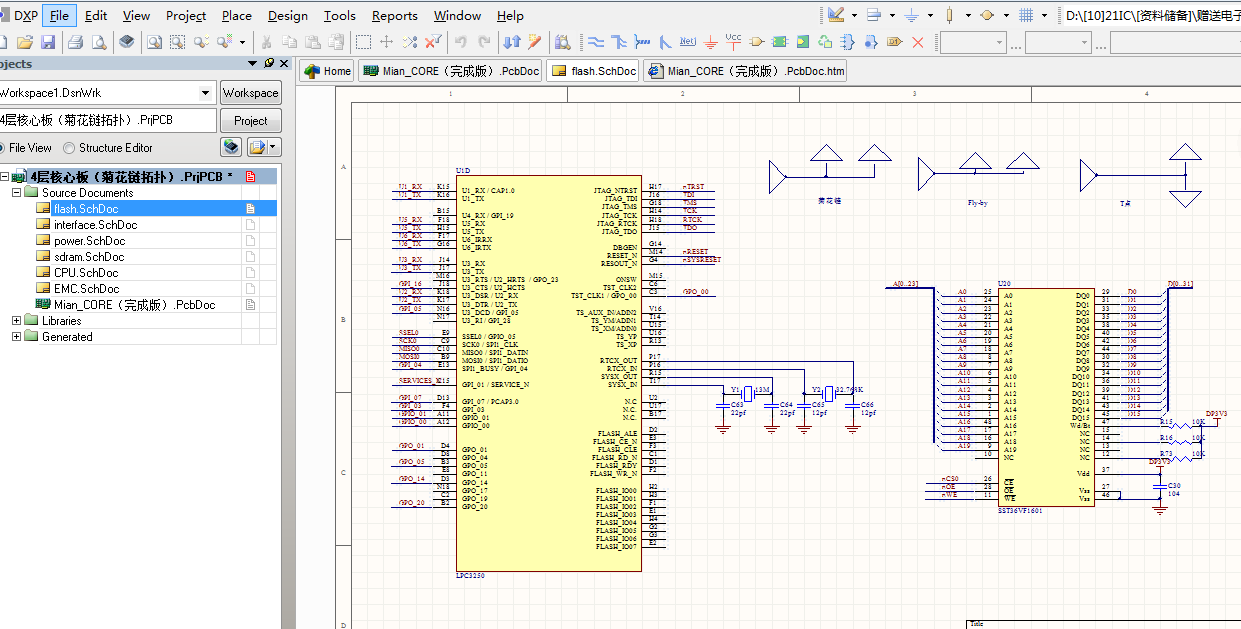Viewport: 1241px width, 629px height.
Task: Click the Place Wire tool icon
Action: click(x=596, y=42)
